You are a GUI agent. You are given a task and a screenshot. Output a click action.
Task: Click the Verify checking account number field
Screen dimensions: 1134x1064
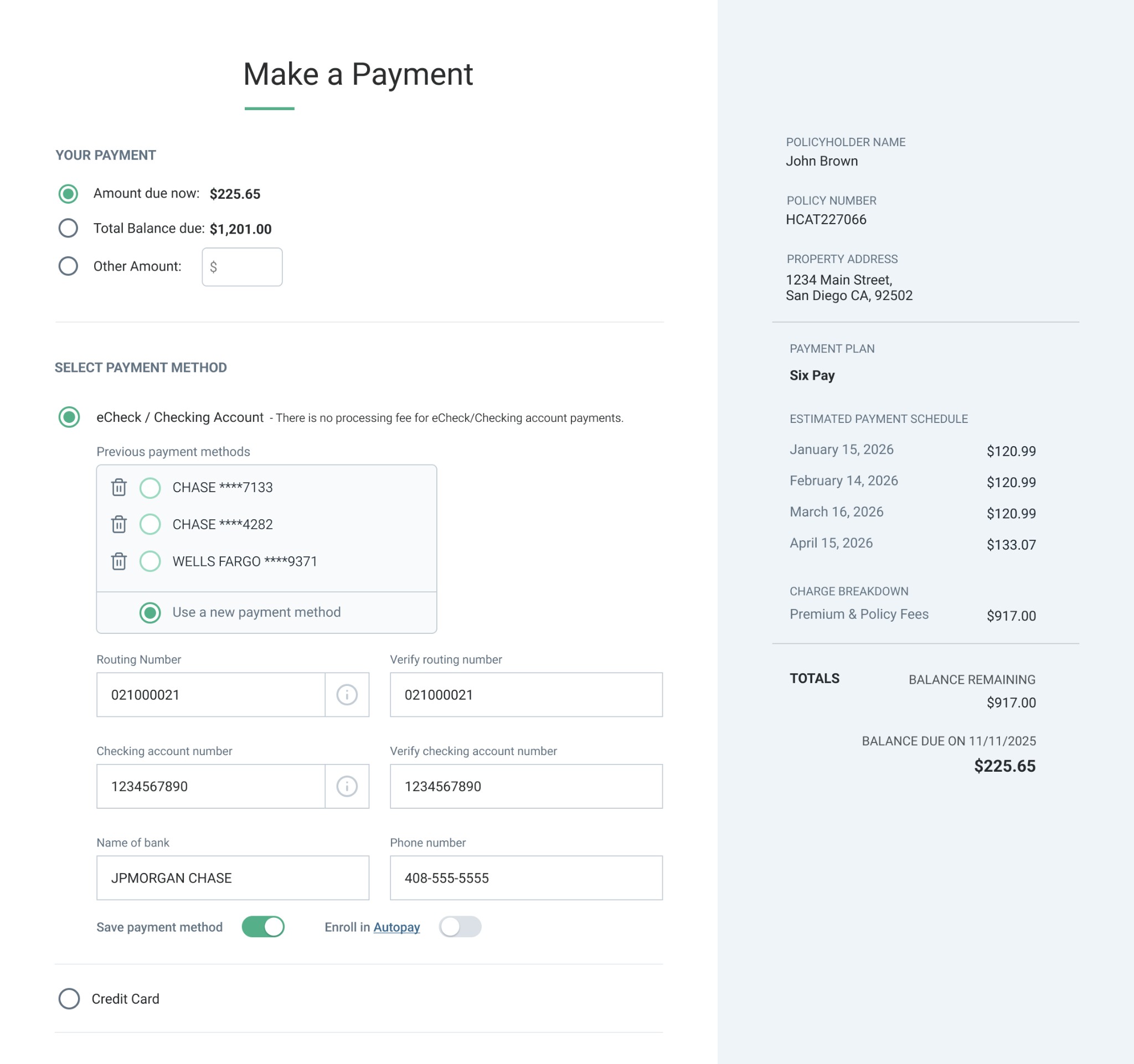[x=525, y=786]
